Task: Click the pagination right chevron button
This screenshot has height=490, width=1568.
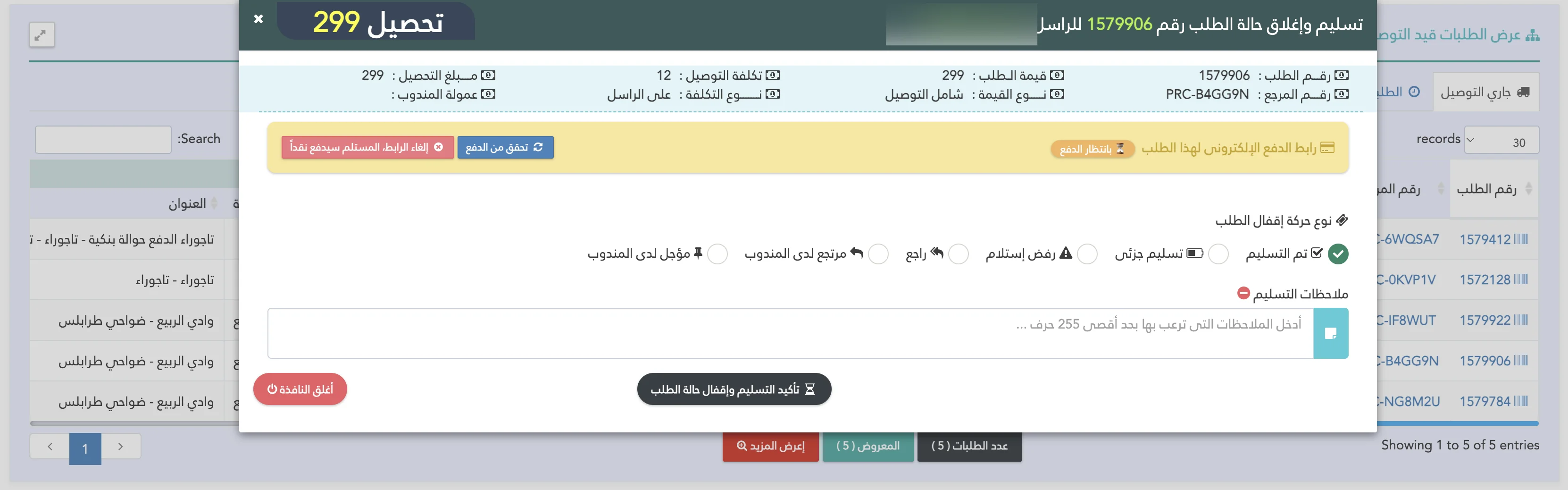Action: [120, 447]
